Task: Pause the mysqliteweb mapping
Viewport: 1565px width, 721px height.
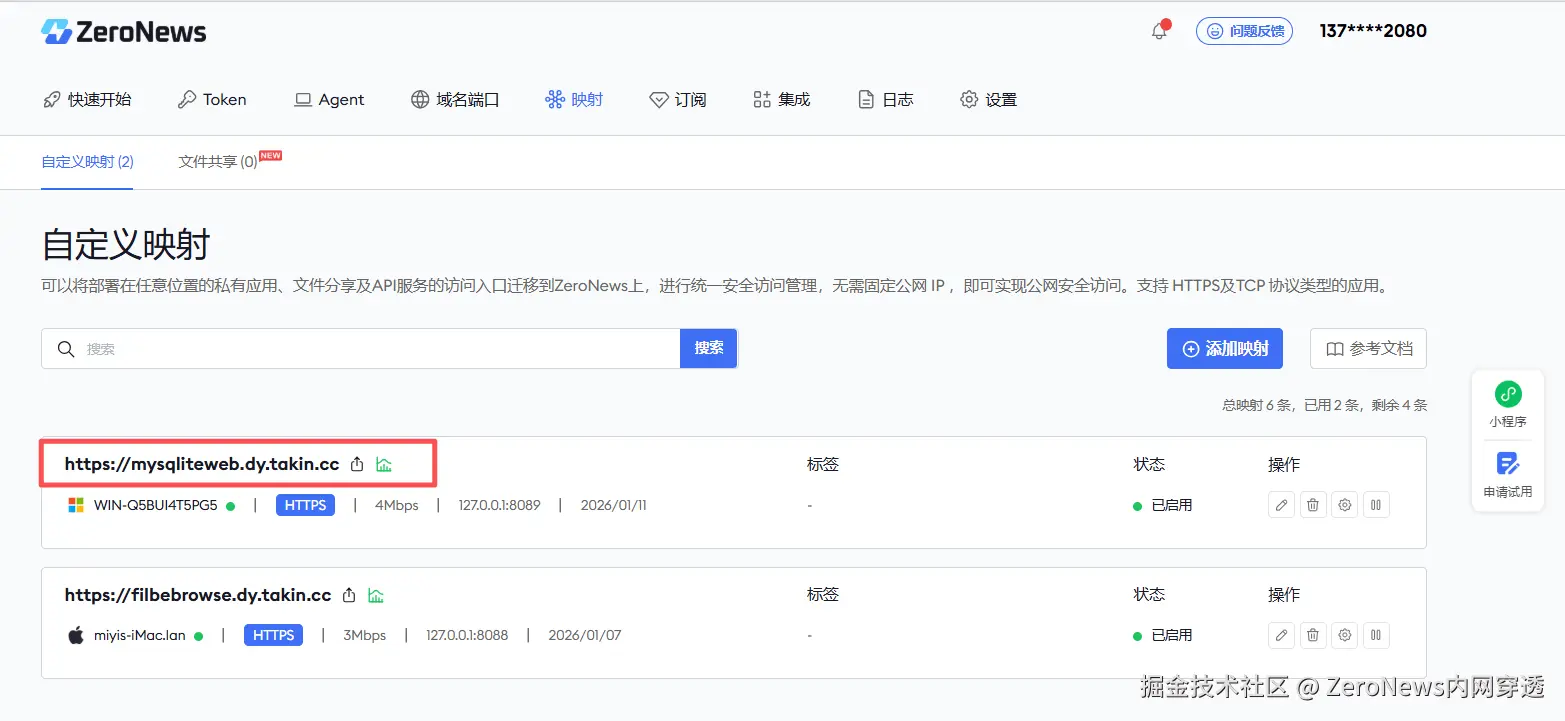Action: tap(1376, 505)
